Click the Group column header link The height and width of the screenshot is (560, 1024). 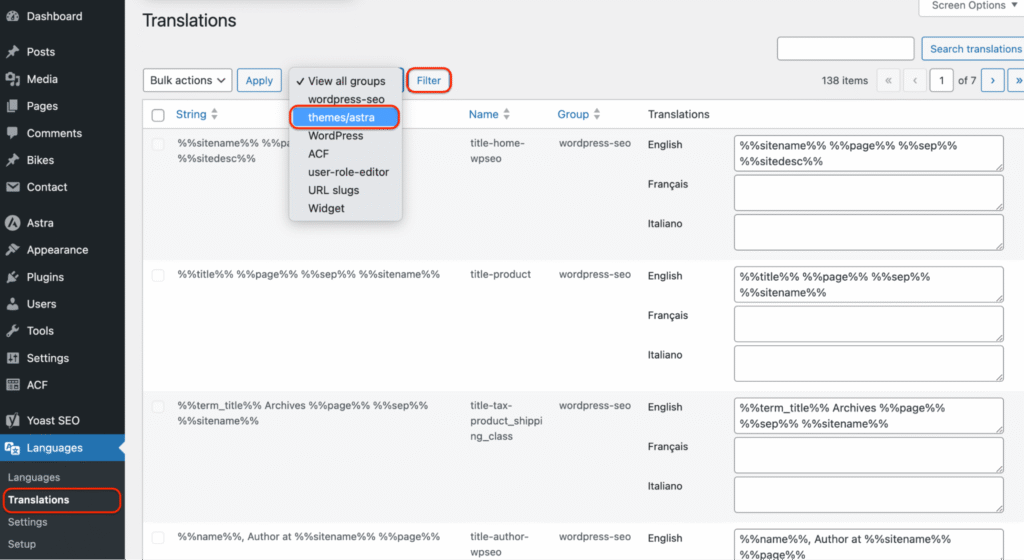tap(573, 114)
